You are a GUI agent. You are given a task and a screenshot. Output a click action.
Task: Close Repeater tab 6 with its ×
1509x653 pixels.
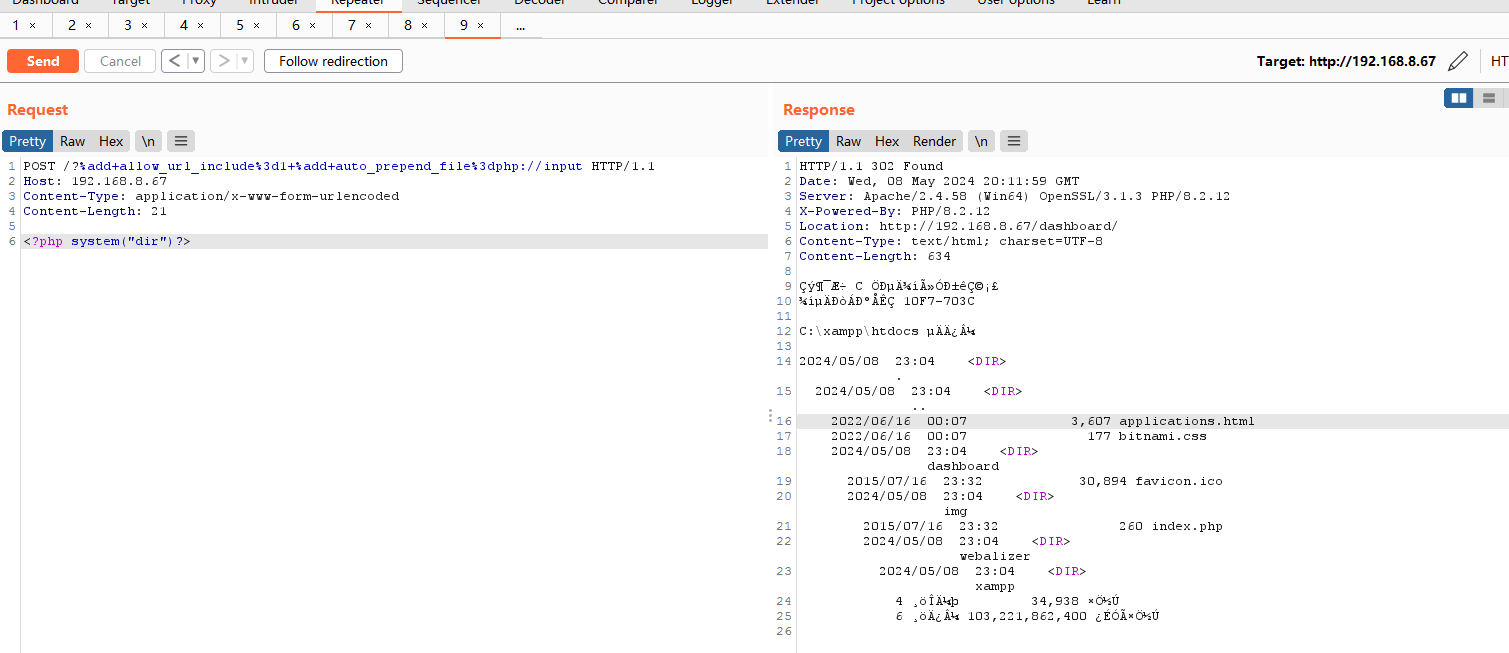tap(313, 25)
